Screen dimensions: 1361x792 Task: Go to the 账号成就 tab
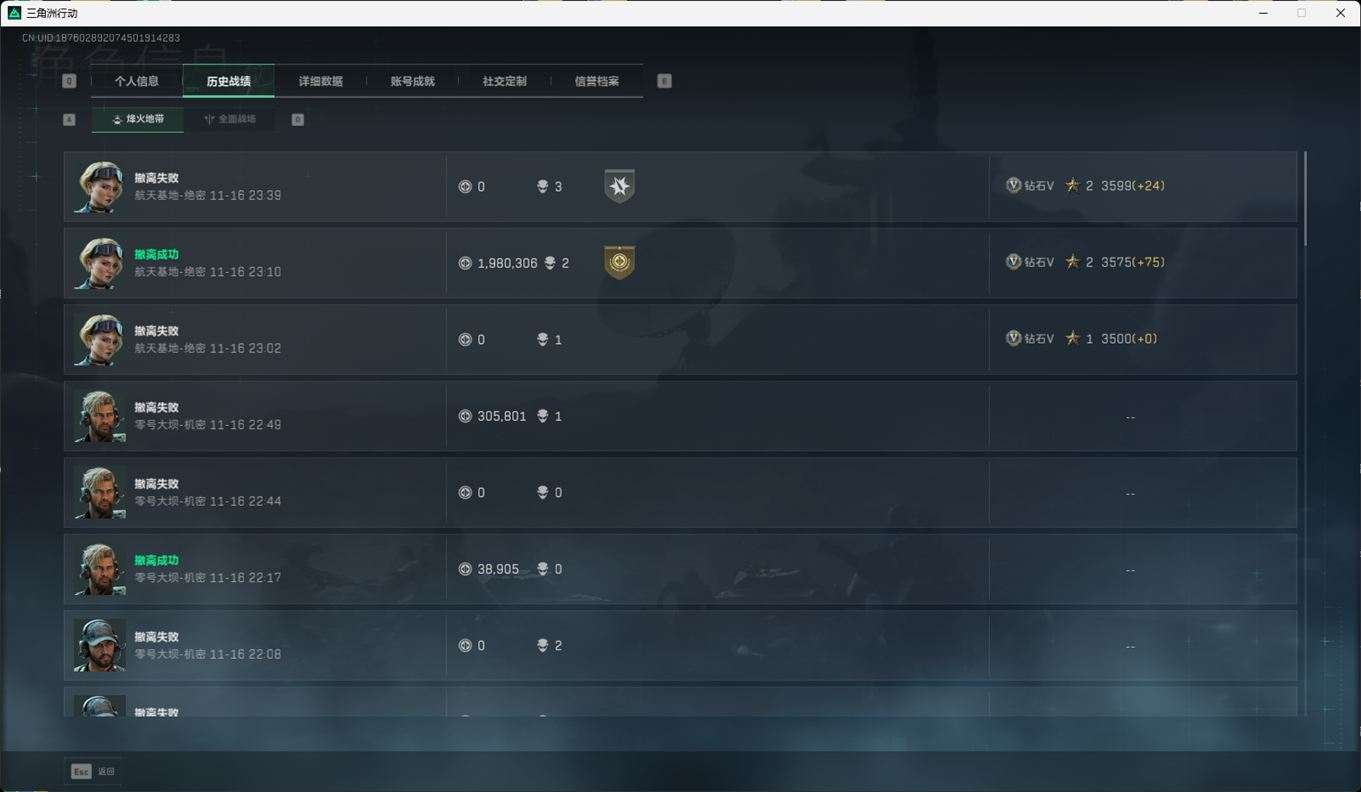[x=413, y=81]
